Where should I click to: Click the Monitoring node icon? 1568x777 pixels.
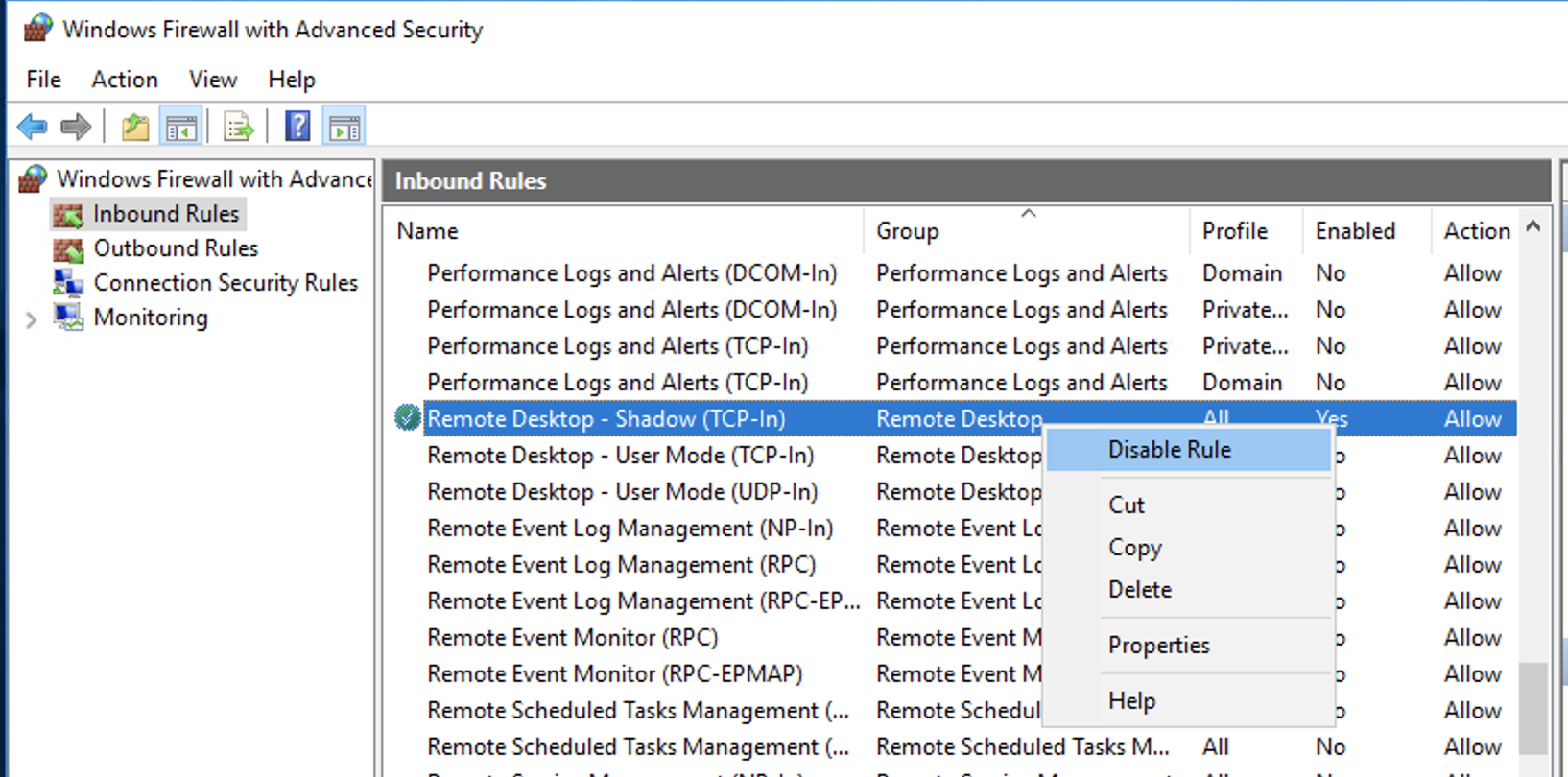(68, 318)
